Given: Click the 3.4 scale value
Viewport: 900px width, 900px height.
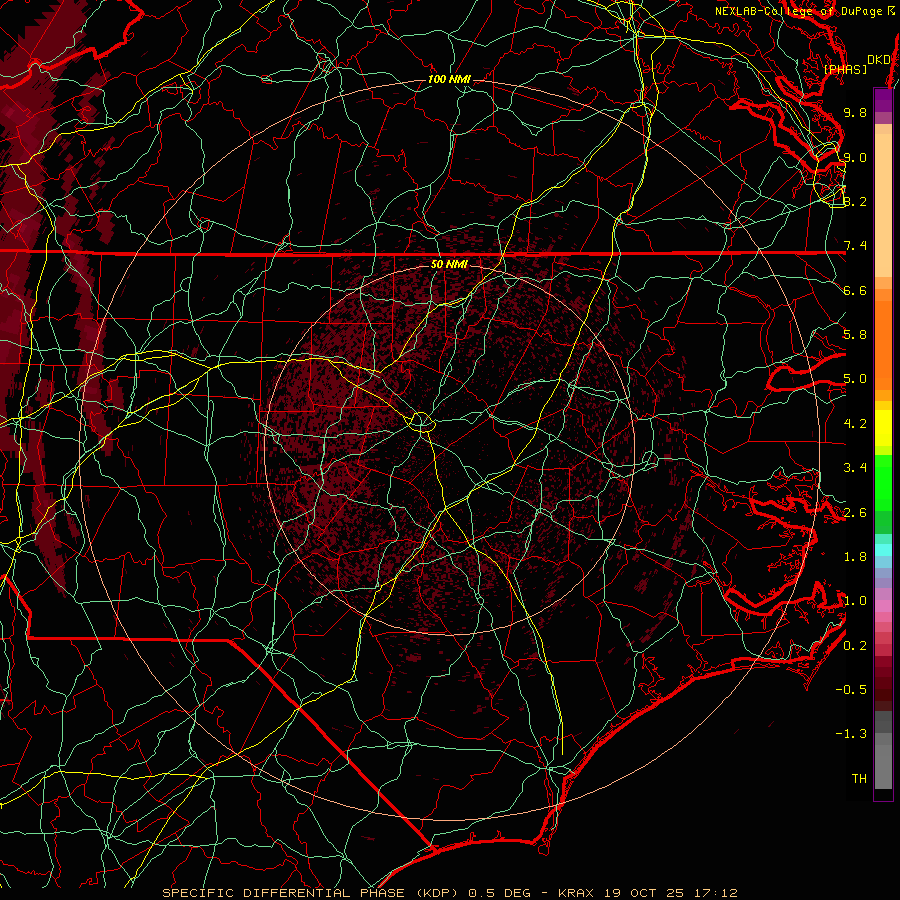Looking at the screenshot, I should click(855, 468).
